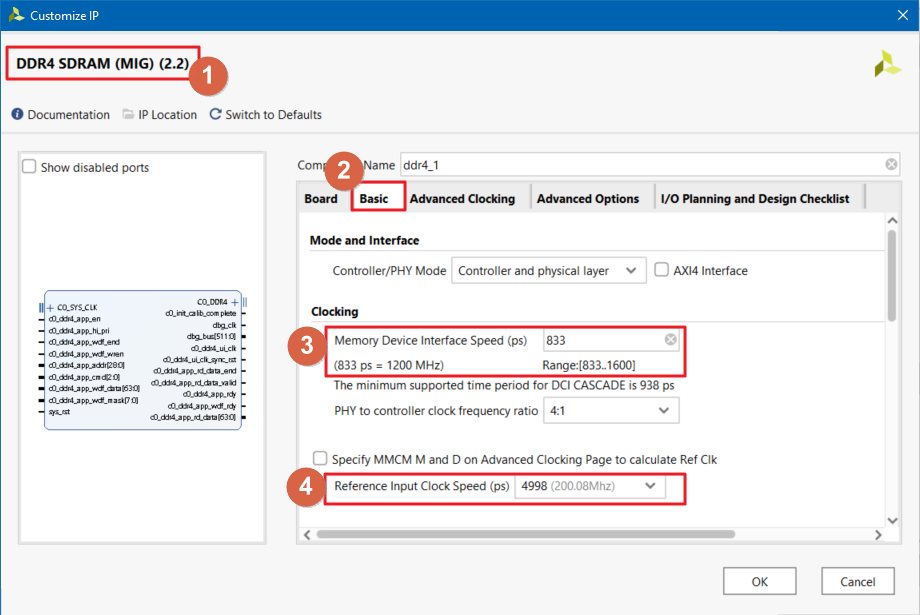This screenshot has width=920, height=615.
Task: Click the scroll right arrow
Action: point(878,535)
